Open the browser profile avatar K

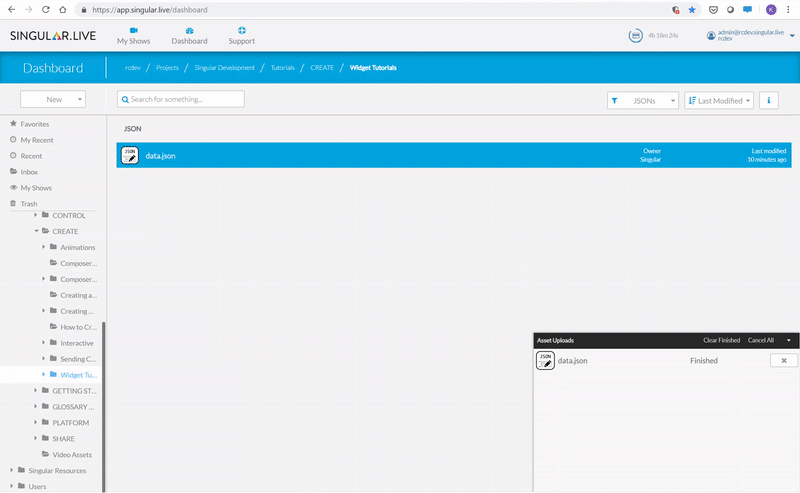point(771,10)
